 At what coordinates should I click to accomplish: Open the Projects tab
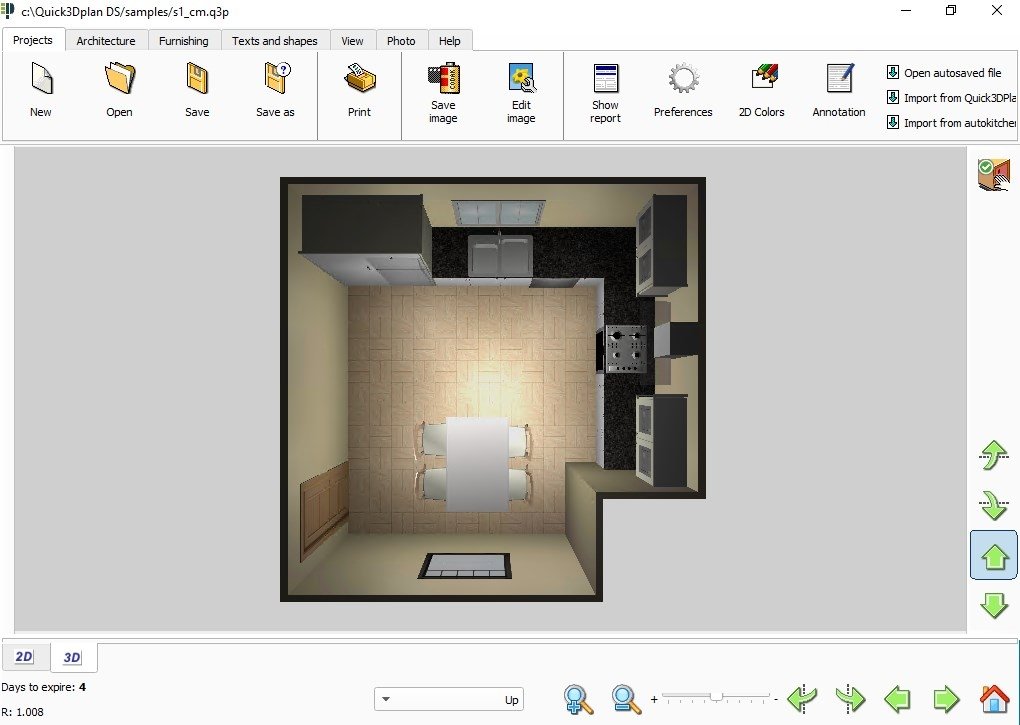click(x=33, y=40)
